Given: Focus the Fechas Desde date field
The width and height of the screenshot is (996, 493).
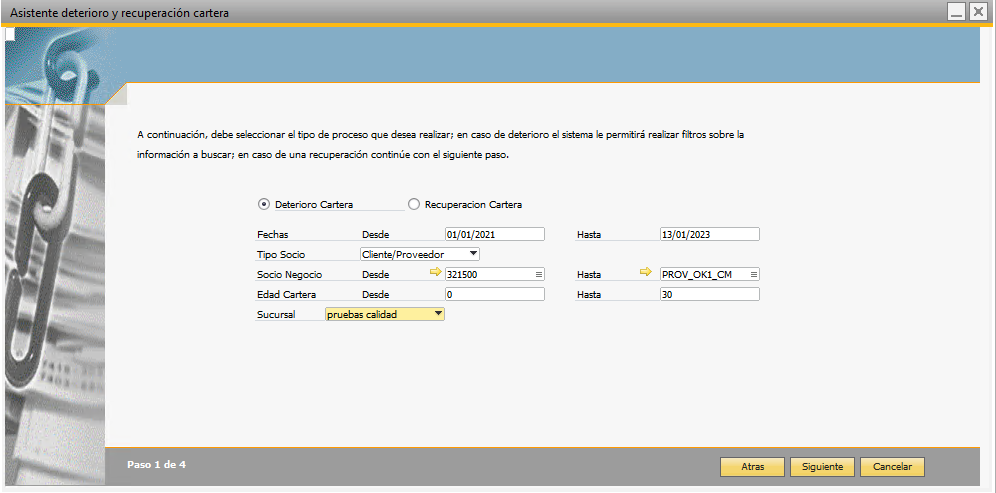Looking at the screenshot, I should point(494,234).
